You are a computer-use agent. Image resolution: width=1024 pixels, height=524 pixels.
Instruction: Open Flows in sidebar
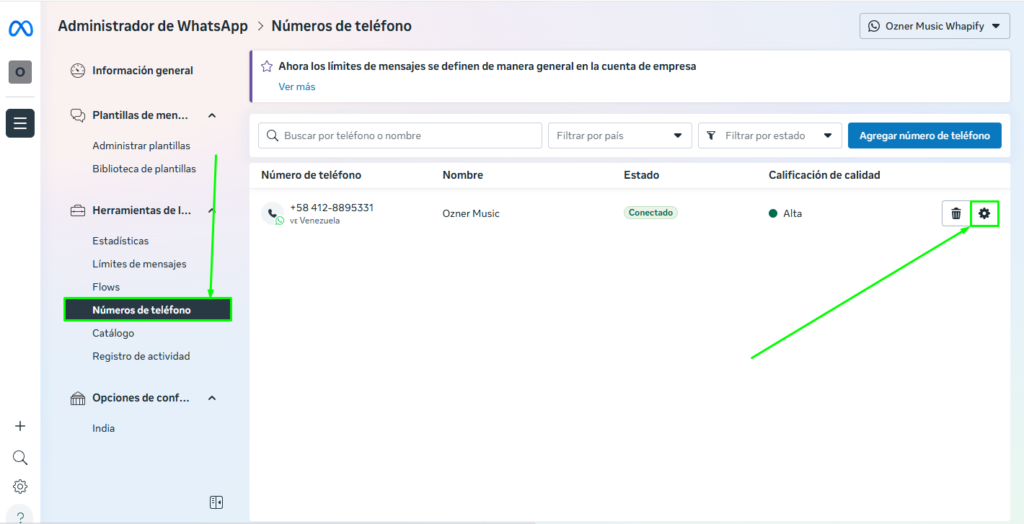(106, 287)
